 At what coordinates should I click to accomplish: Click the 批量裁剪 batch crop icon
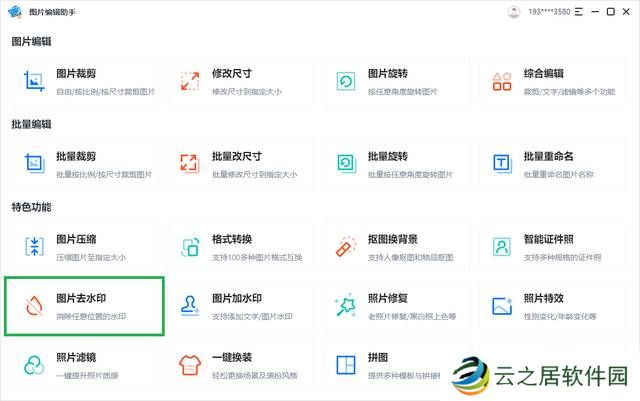coord(34,163)
